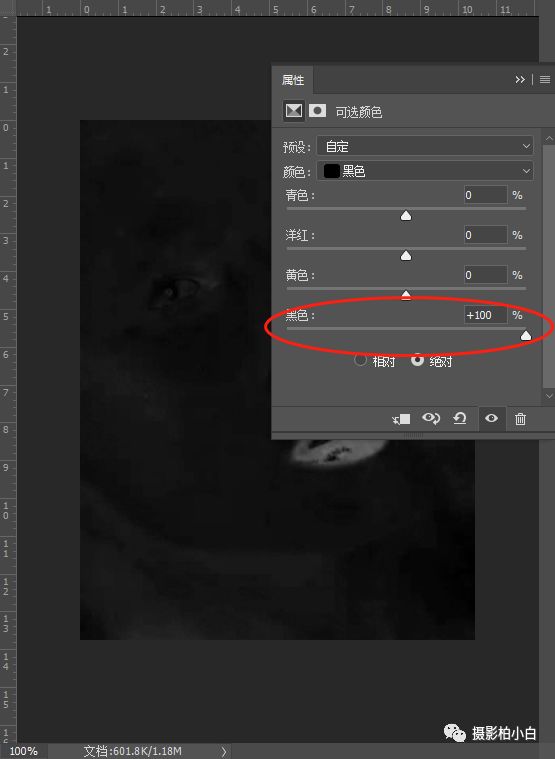This screenshot has height=759, width=555.
Task: Open the status bar arrow menu
Action: 224,751
